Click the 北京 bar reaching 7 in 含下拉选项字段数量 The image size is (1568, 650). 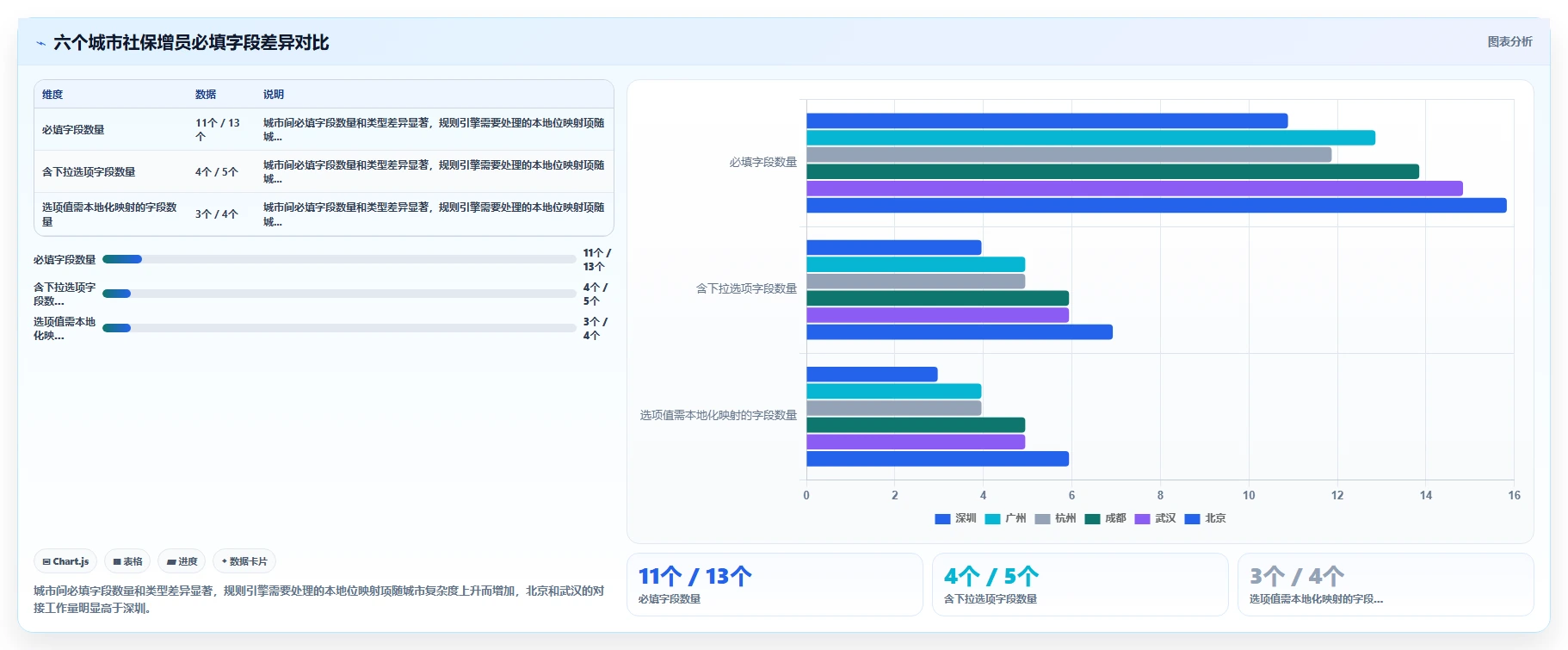click(960, 332)
